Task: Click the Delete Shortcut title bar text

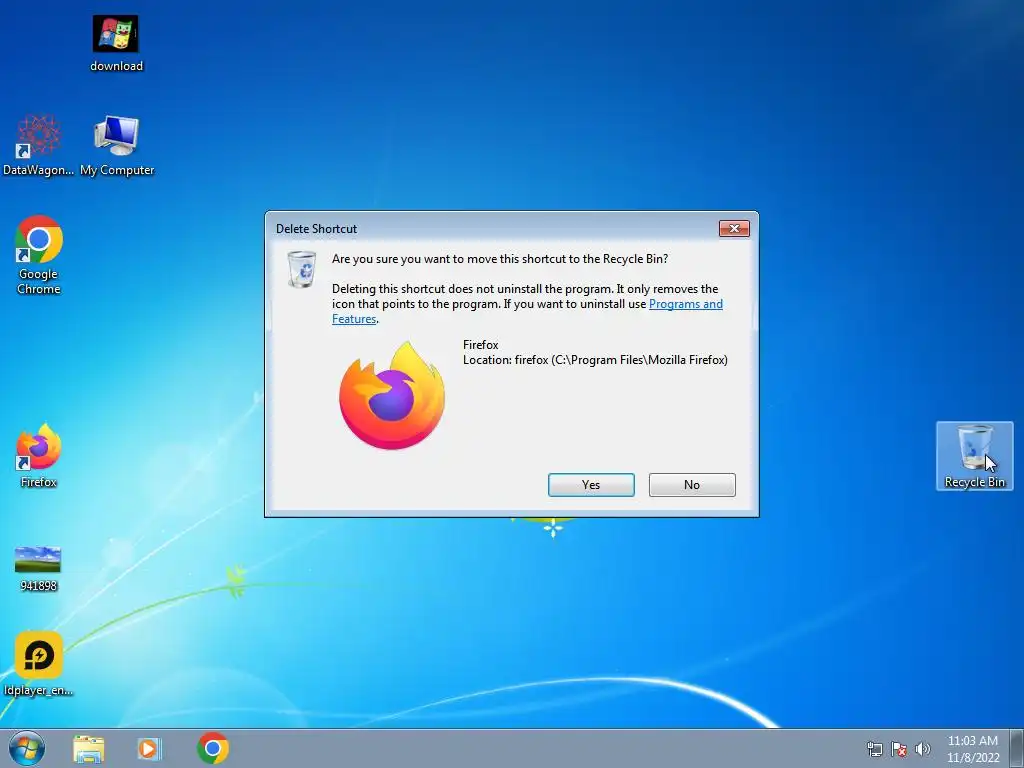Action: tap(316, 229)
